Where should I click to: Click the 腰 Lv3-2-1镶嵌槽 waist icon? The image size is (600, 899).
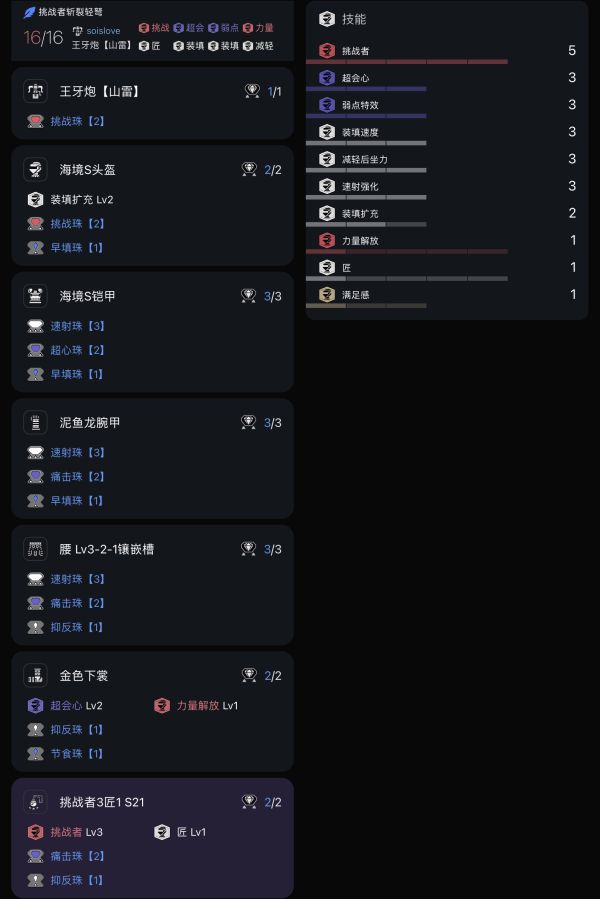click(x=36, y=549)
